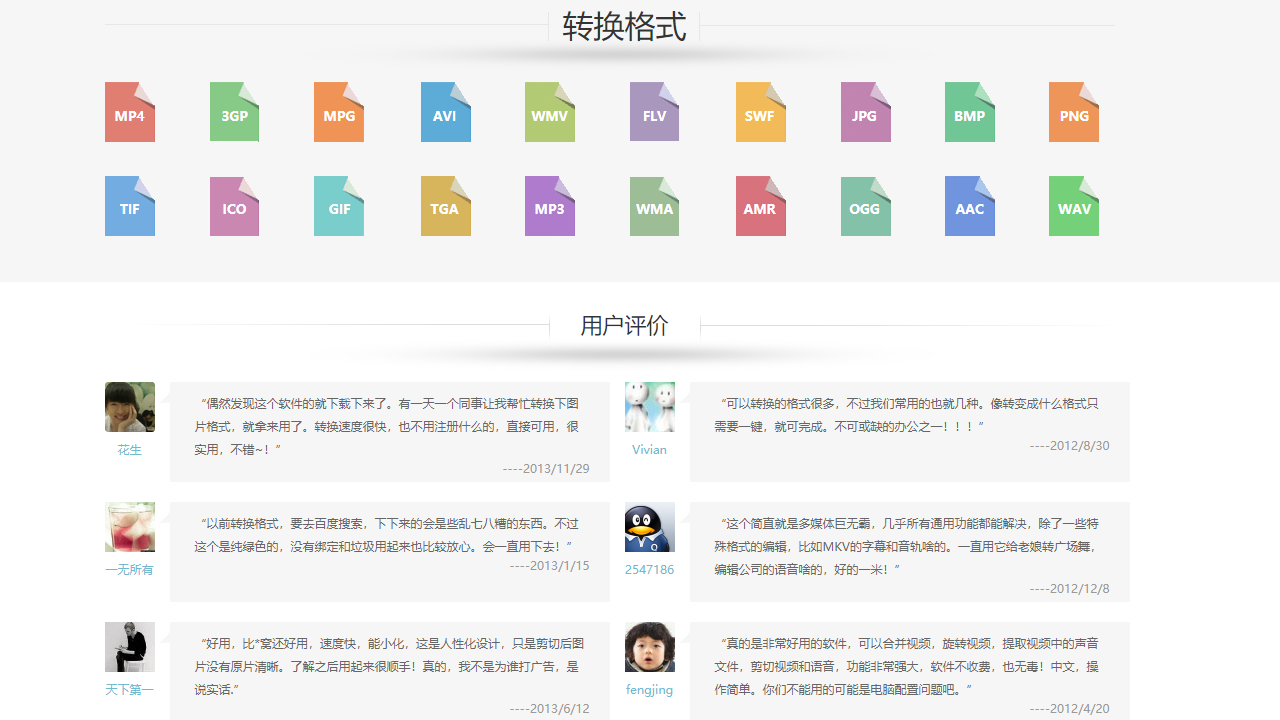Click the ICO format icon

pos(234,206)
